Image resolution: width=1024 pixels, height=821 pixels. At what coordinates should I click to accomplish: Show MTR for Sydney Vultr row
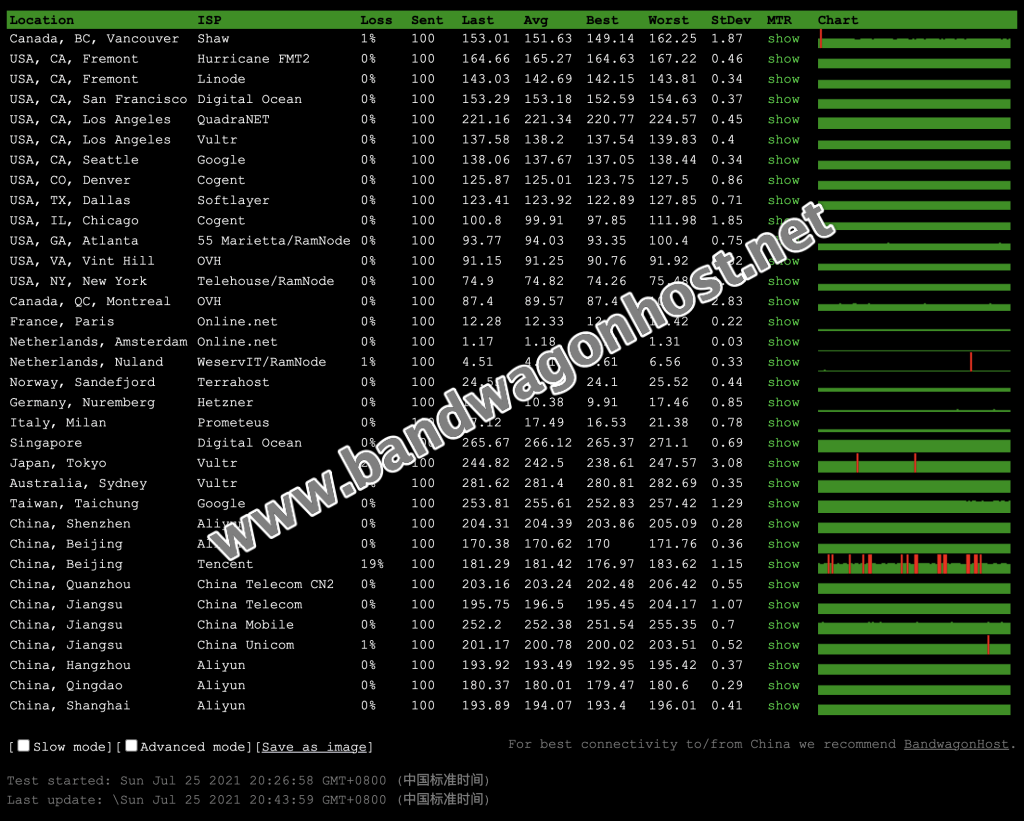coord(783,483)
